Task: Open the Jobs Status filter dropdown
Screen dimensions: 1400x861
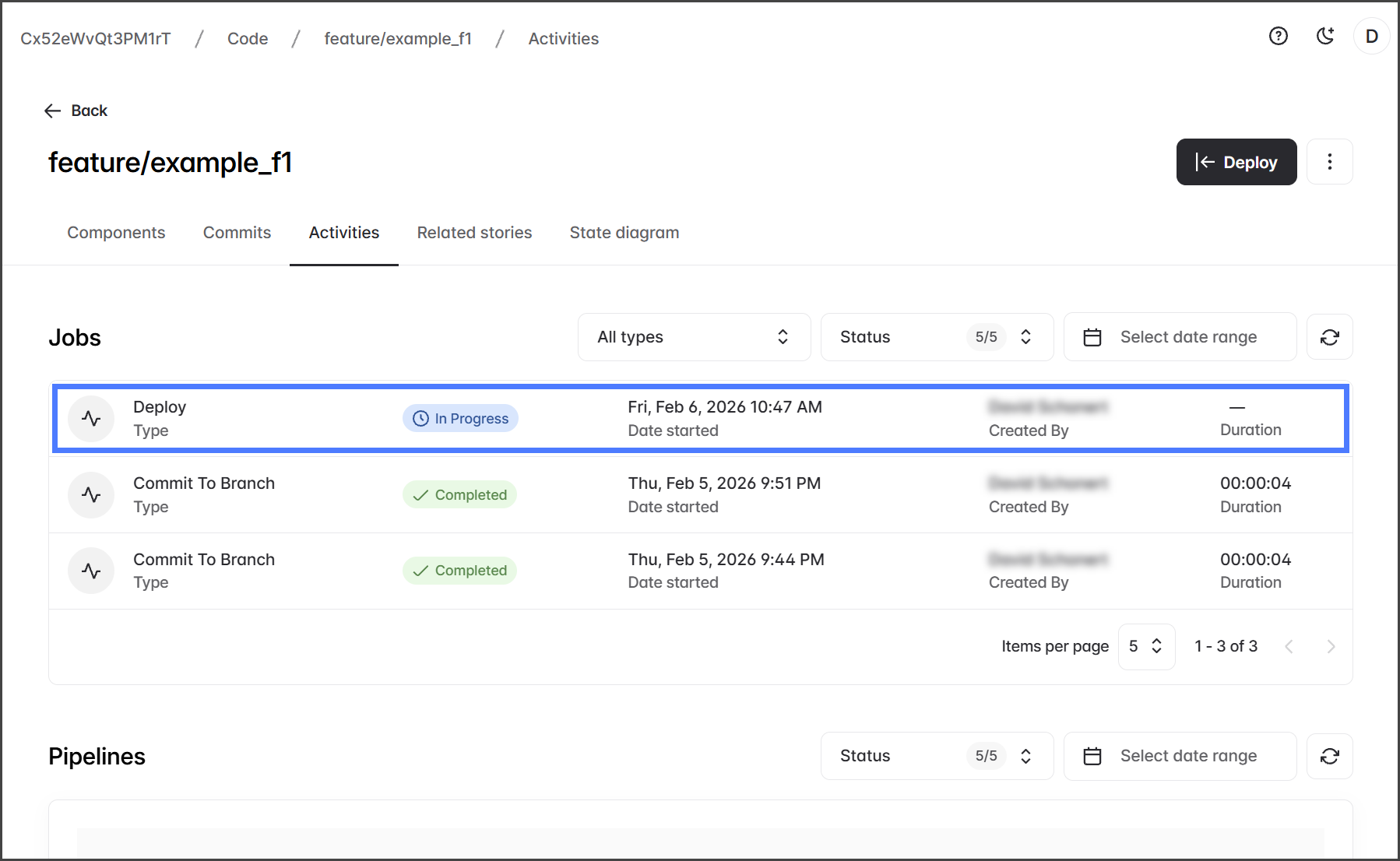Action: (936, 337)
